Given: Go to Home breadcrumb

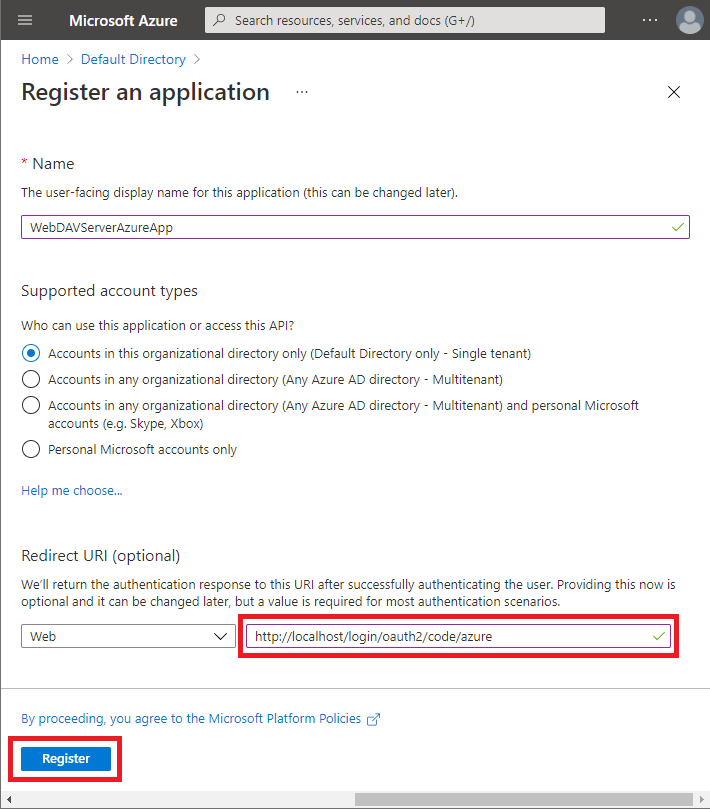Looking at the screenshot, I should [x=40, y=59].
